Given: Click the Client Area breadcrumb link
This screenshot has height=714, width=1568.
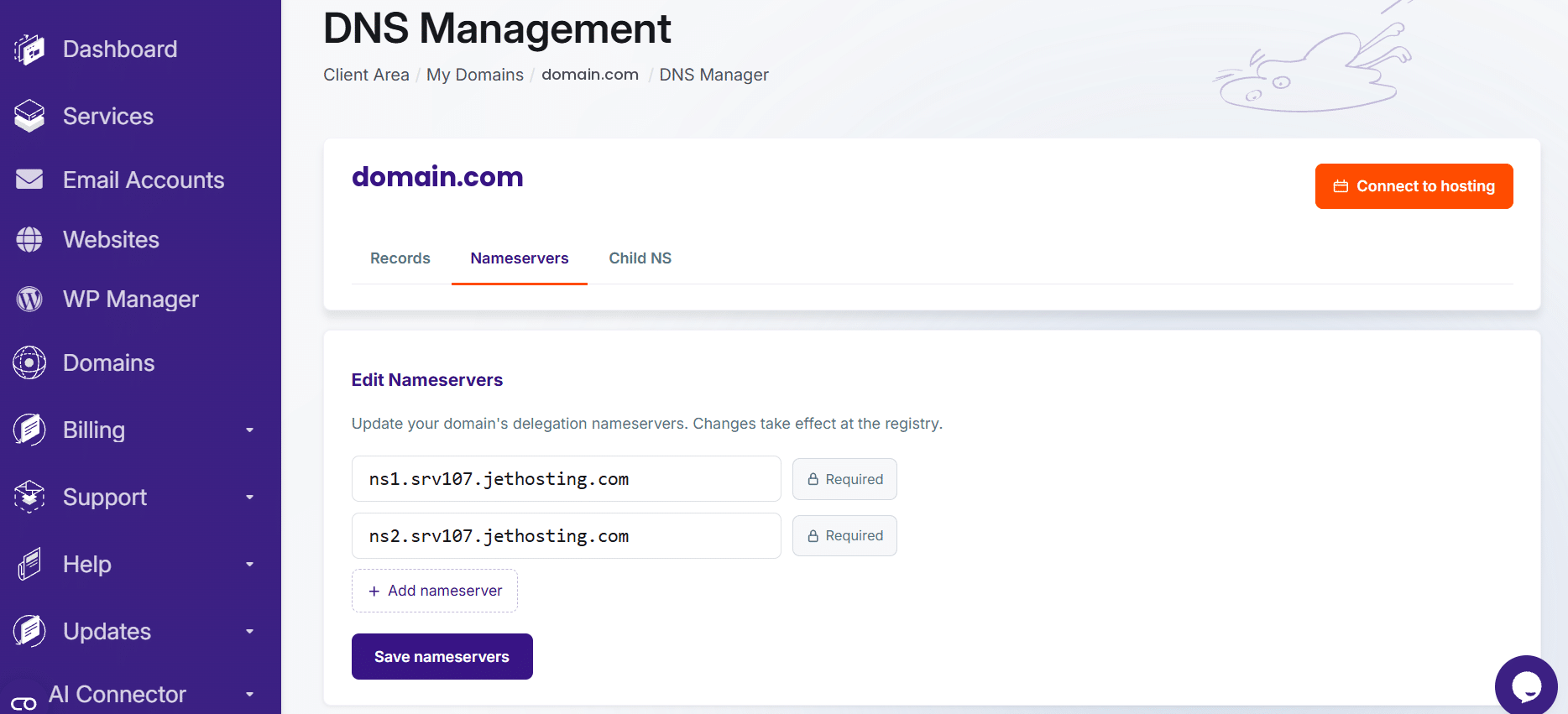Looking at the screenshot, I should click(x=366, y=75).
